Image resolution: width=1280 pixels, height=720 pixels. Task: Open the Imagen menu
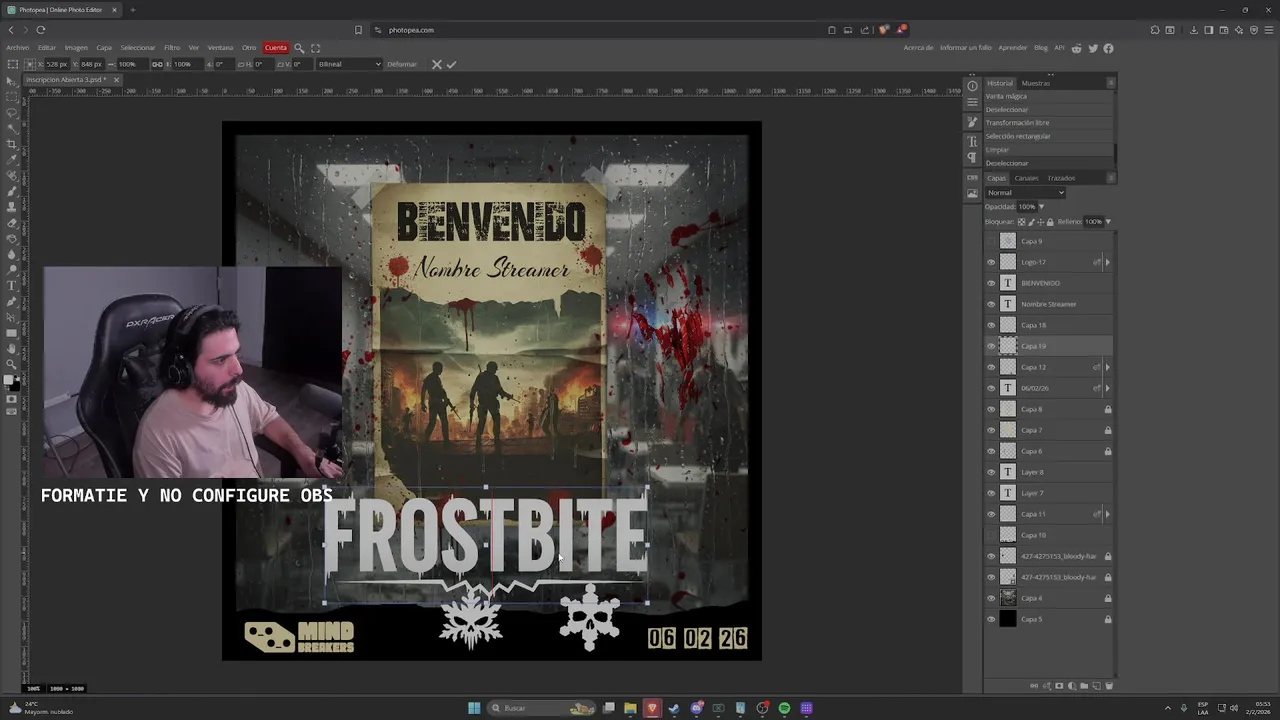pos(76,48)
